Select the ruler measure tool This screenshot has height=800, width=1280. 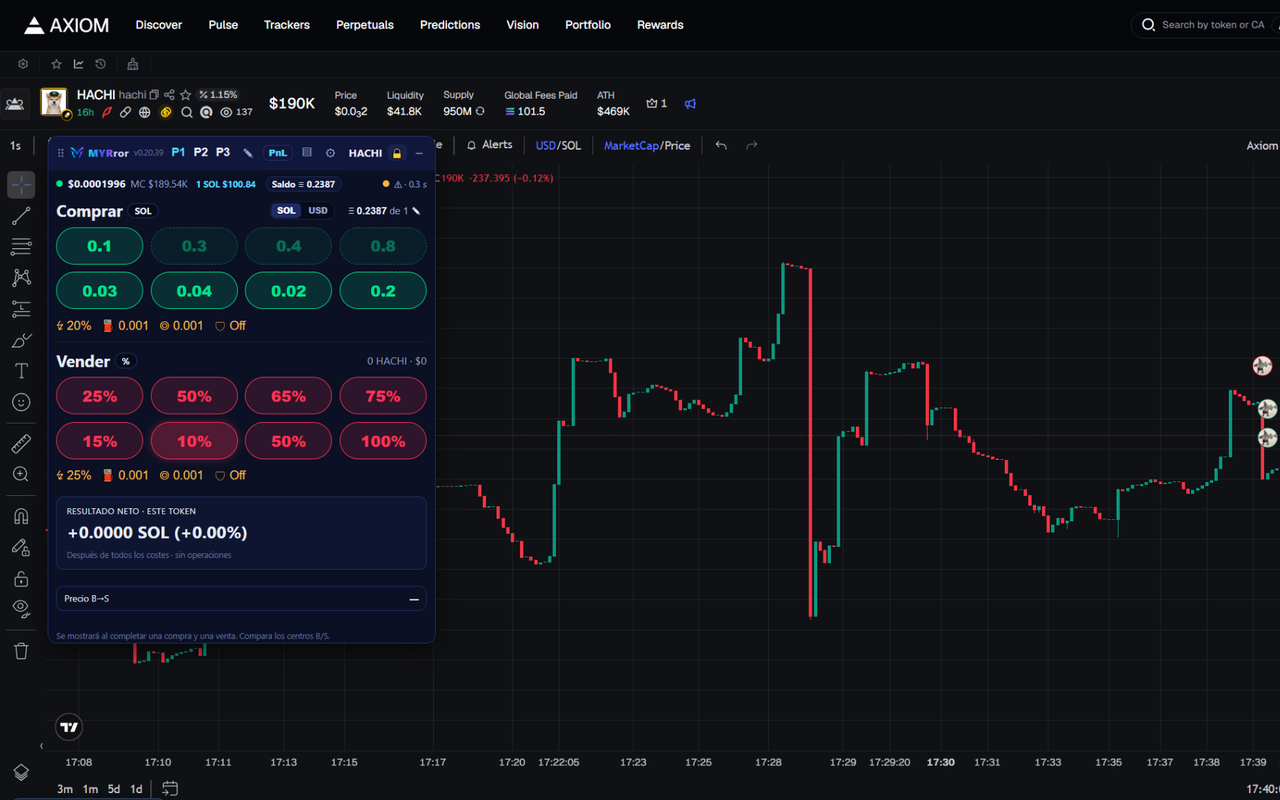tap(21, 443)
